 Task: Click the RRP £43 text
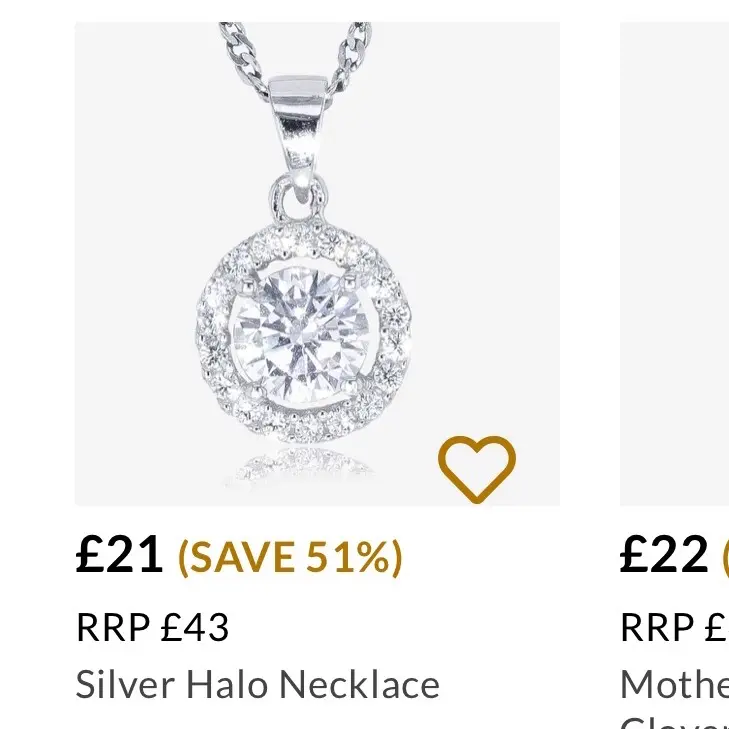point(152,627)
